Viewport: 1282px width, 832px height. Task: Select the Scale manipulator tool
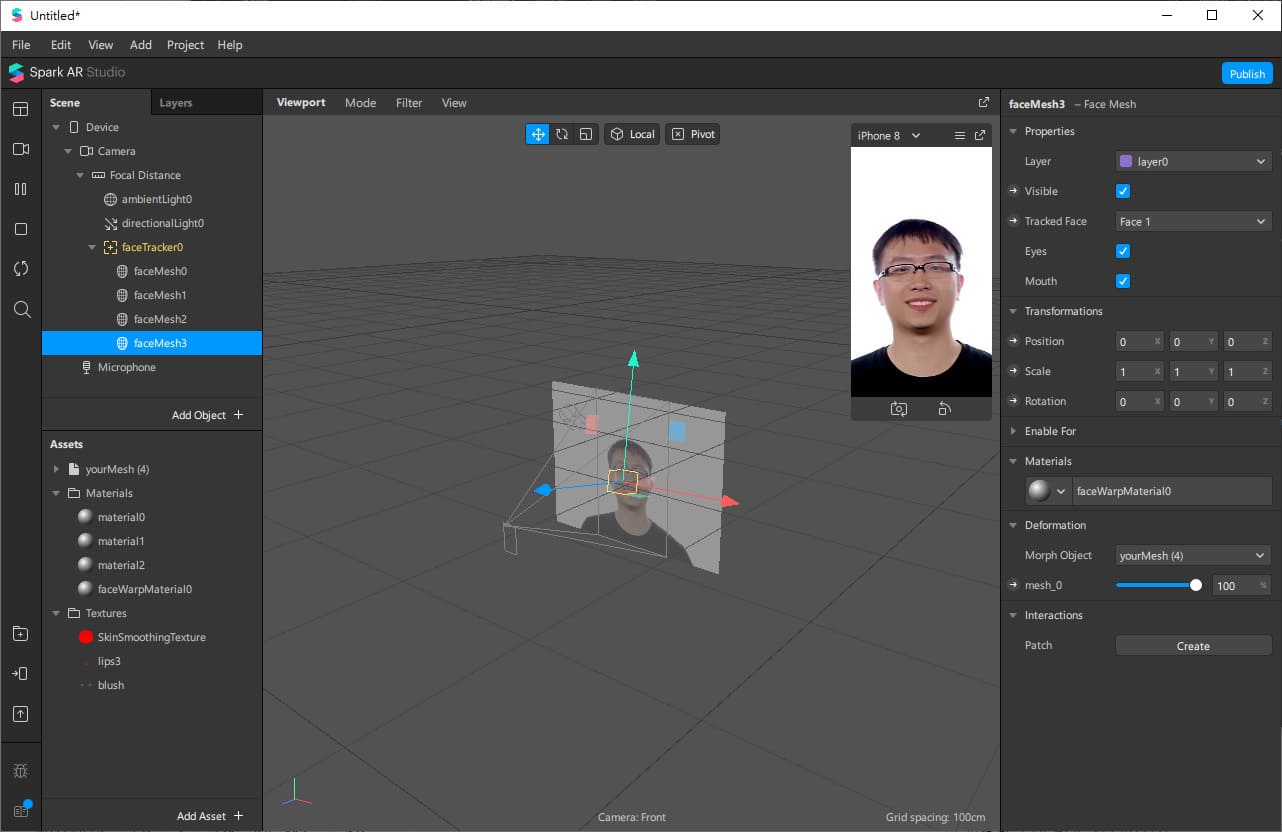click(586, 134)
